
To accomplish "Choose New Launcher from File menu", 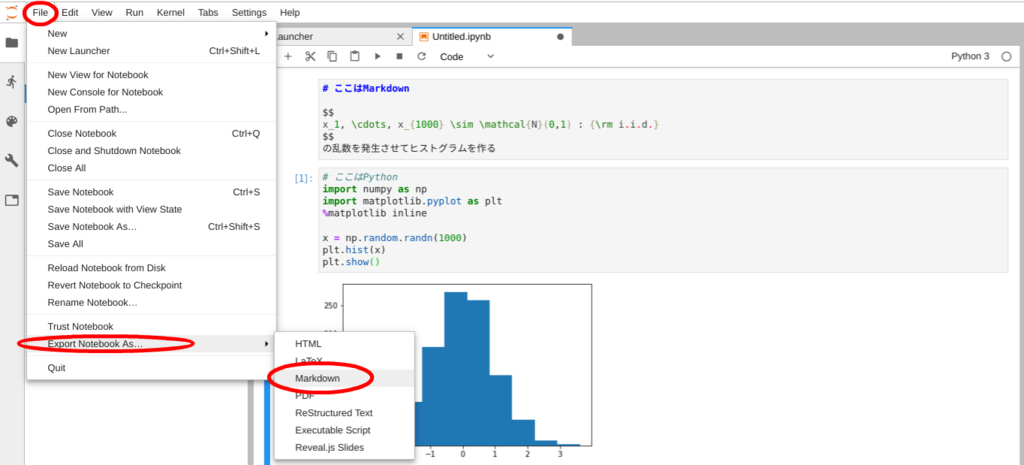I will click(x=152, y=51).
